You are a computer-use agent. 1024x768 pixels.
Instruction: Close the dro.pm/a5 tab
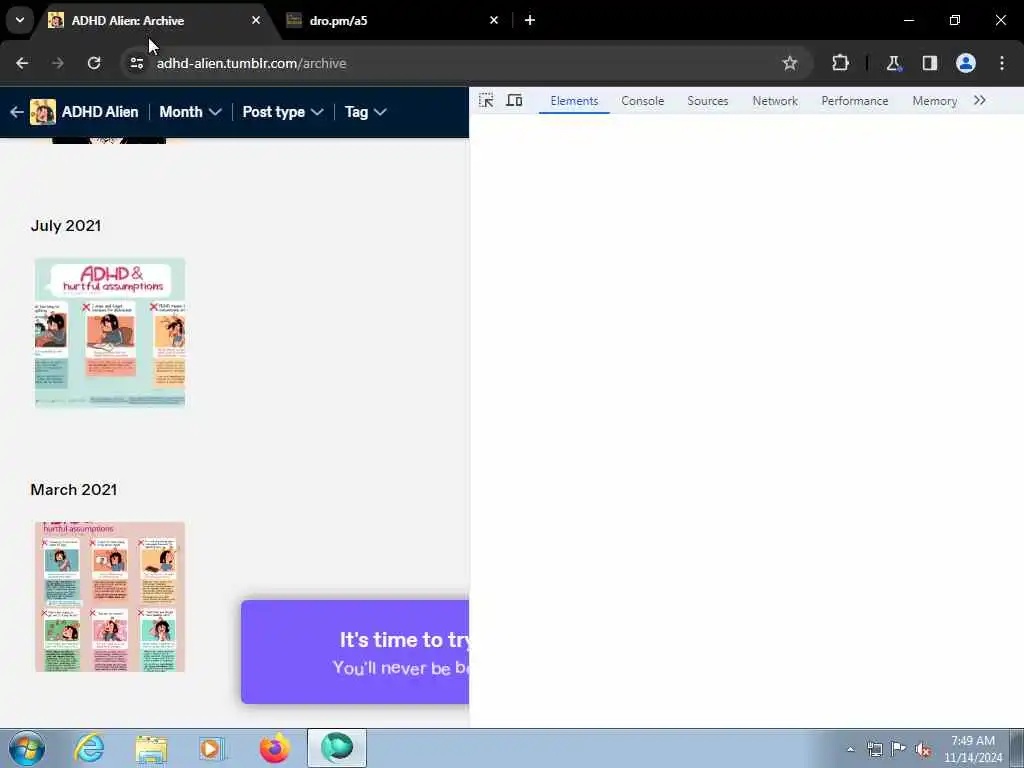pyautogui.click(x=494, y=20)
